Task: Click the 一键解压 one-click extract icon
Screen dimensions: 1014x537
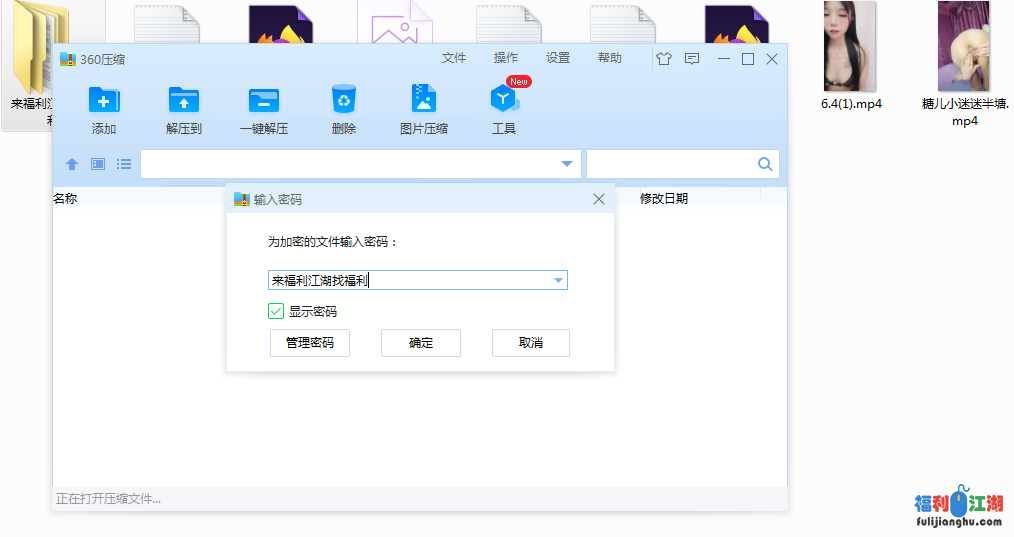Action: click(x=264, y=100)
